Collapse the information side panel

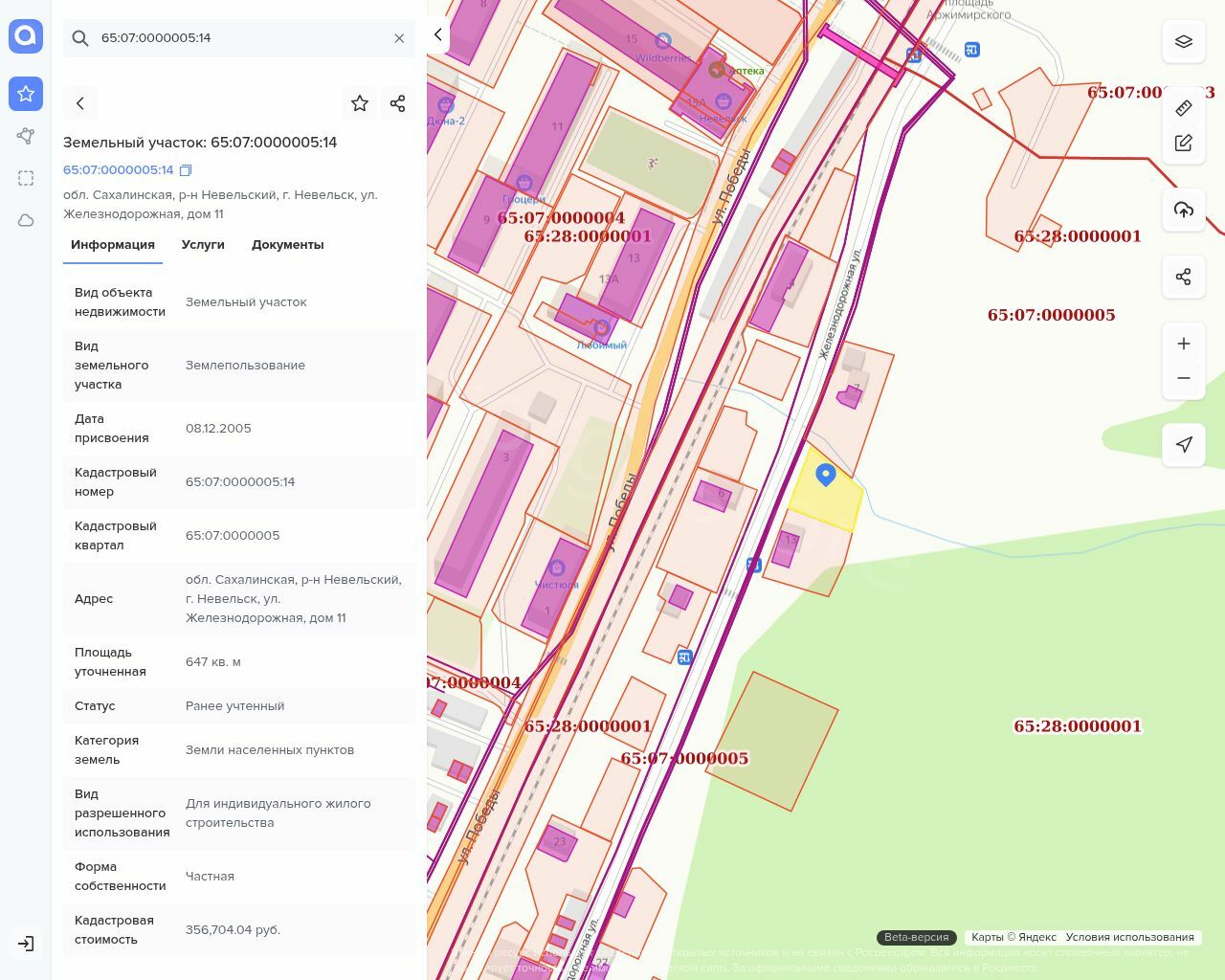coord(437,35)
